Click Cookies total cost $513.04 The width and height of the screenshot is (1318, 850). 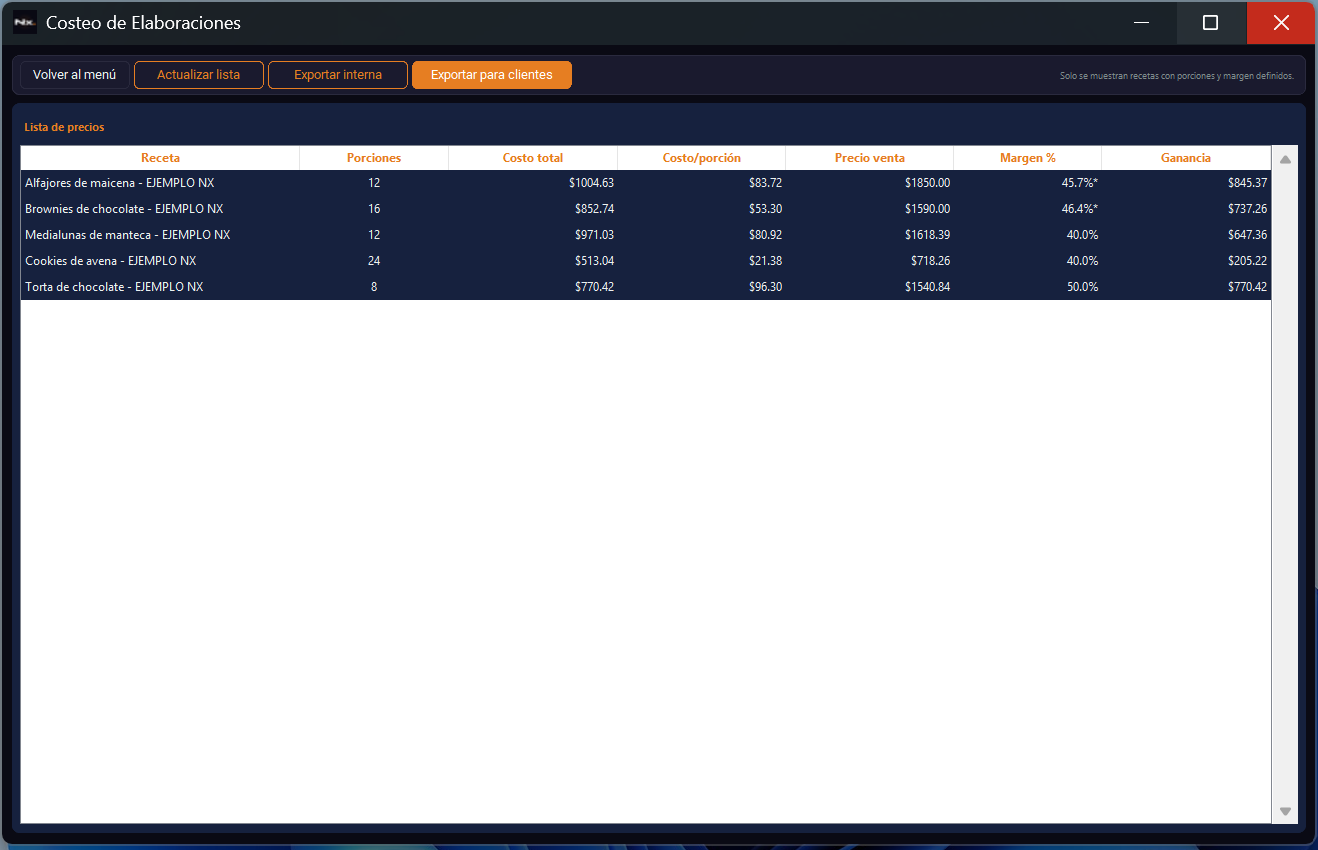point(594,261)
